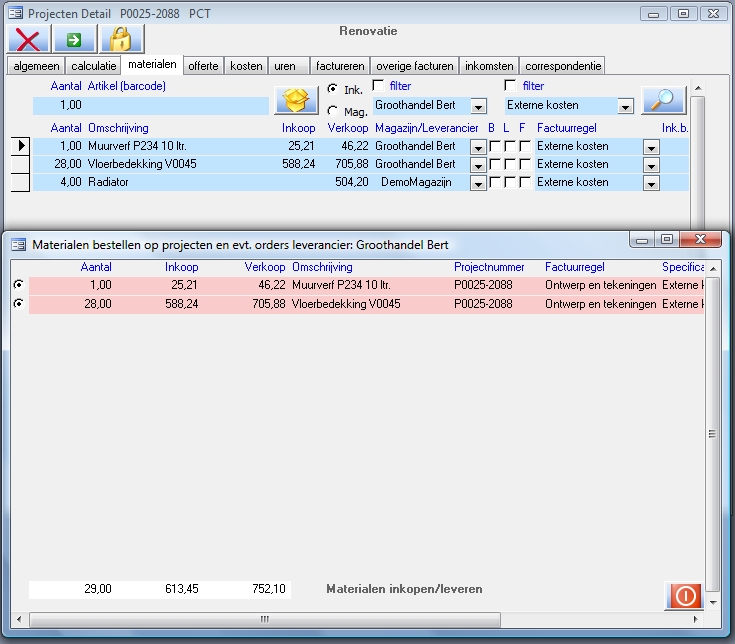
Task: Open Externe kosten filter dropdown at top
Action: 625,106
